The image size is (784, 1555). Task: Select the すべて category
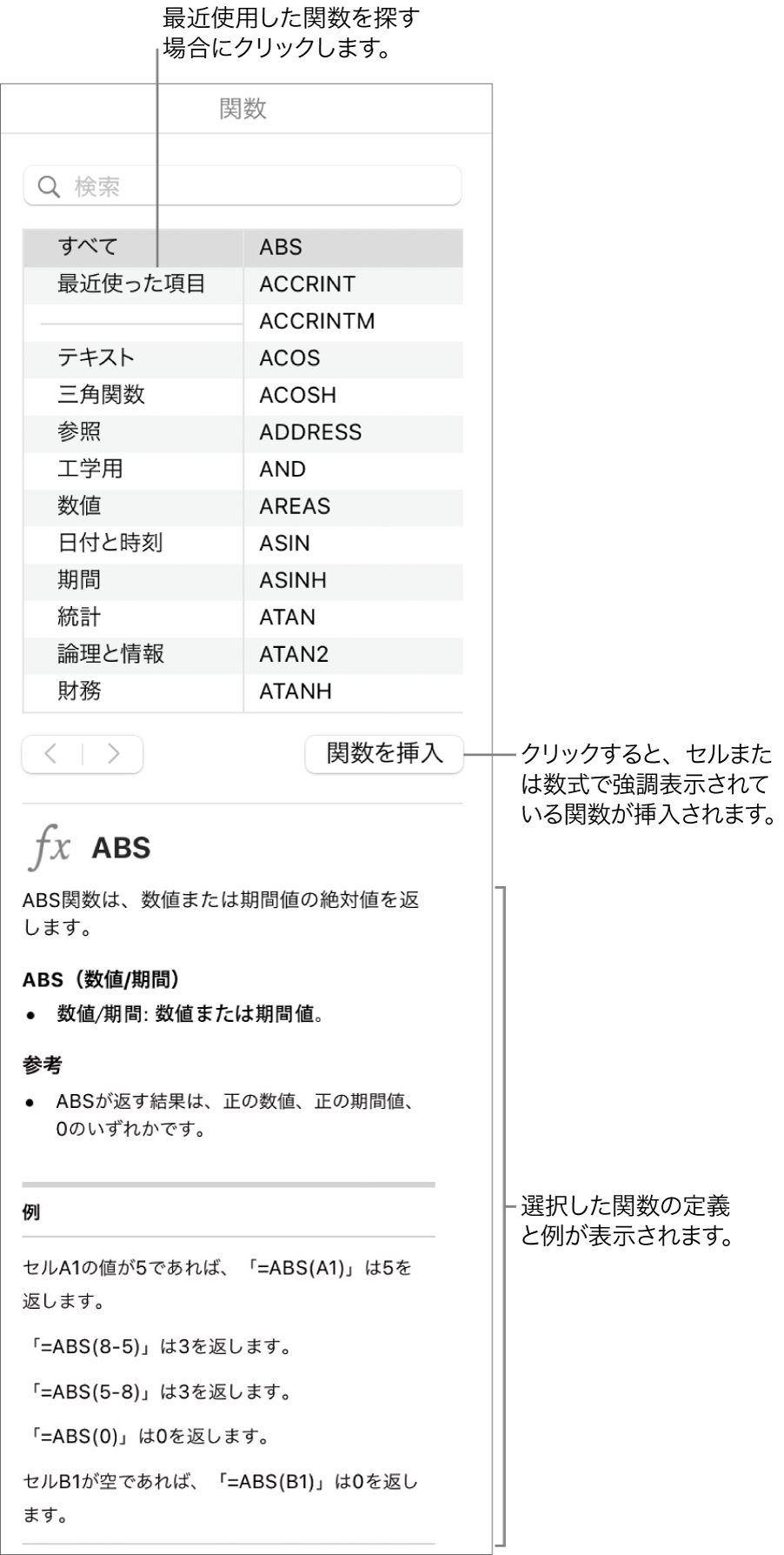[x=133, y=247]
